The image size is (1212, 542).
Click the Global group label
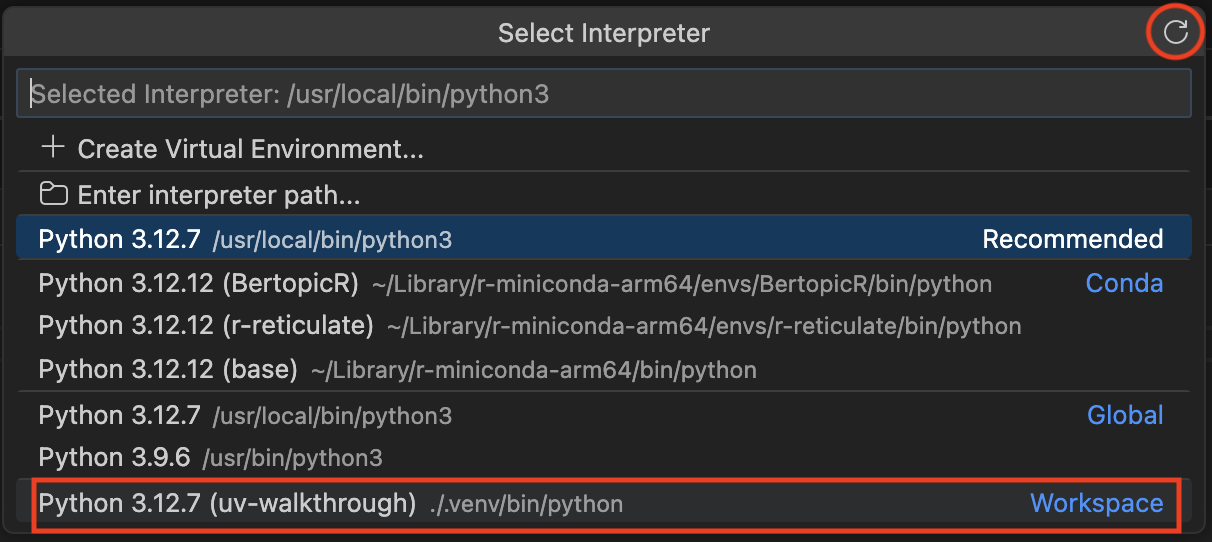pyautogui.click(x=1125, y=415)
